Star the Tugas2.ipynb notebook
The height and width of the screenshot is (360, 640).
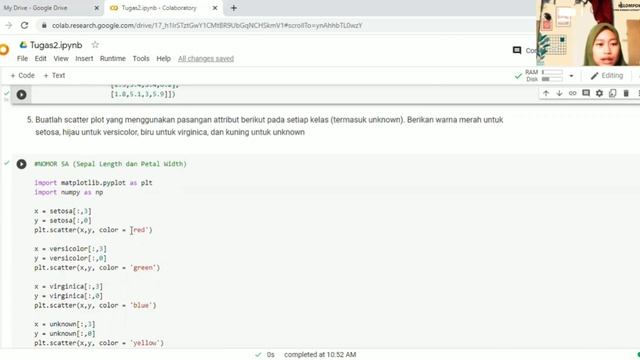(x=95, y=45)
